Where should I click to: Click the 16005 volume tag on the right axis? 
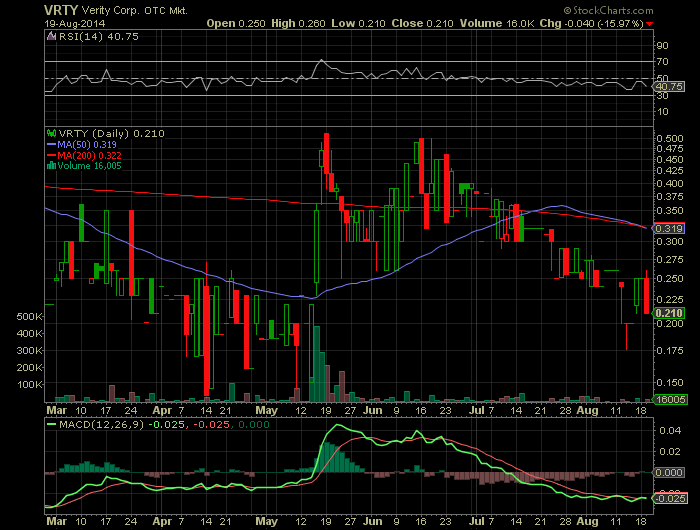click(669, 400)
